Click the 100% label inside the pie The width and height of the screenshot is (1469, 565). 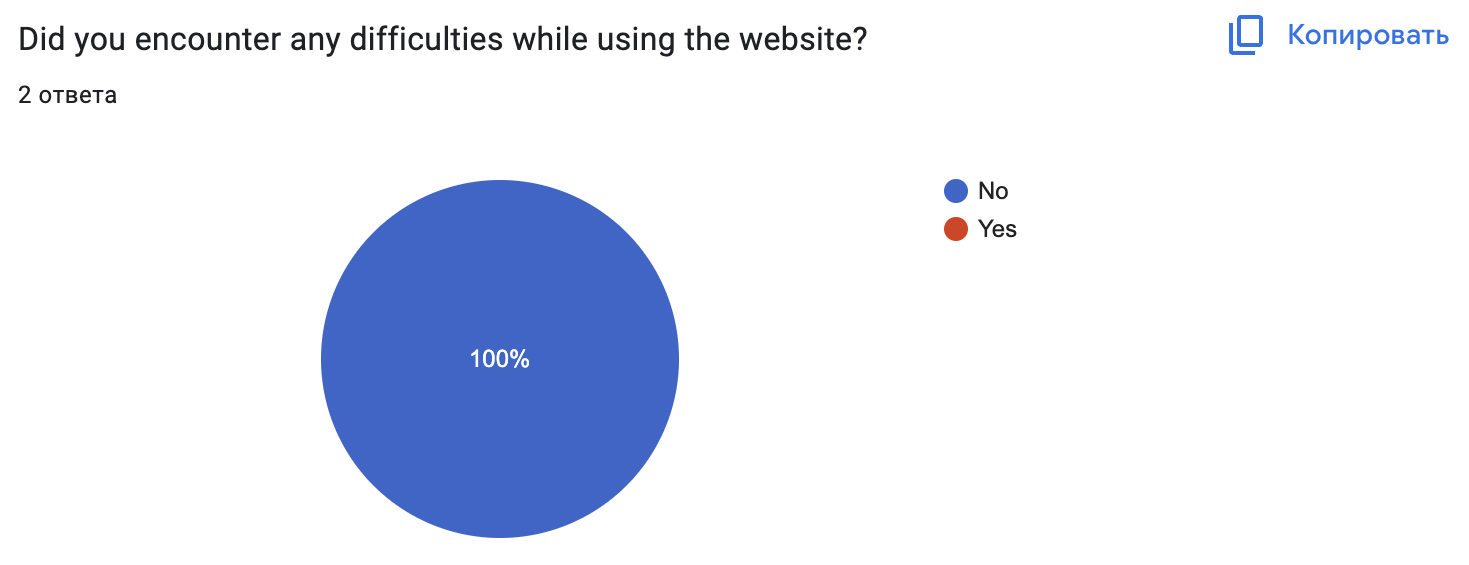pos(499,359)
